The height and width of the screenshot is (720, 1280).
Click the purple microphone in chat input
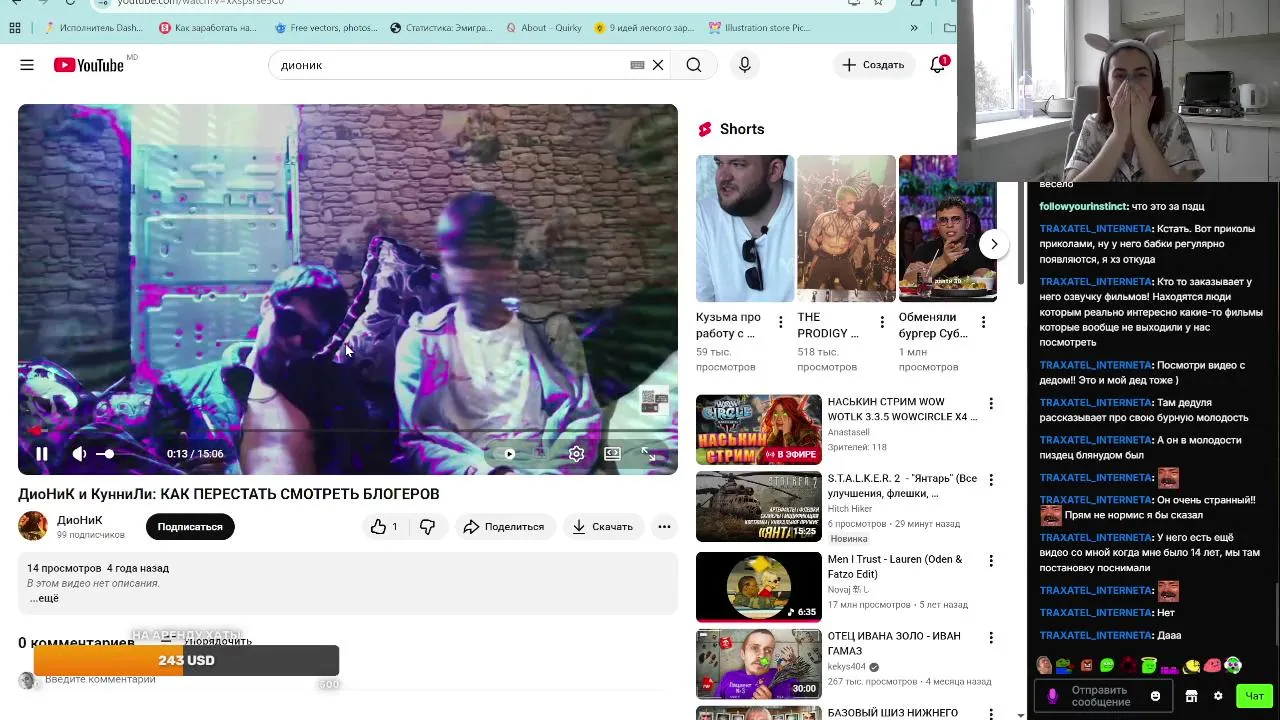(x=1052, y=696)
